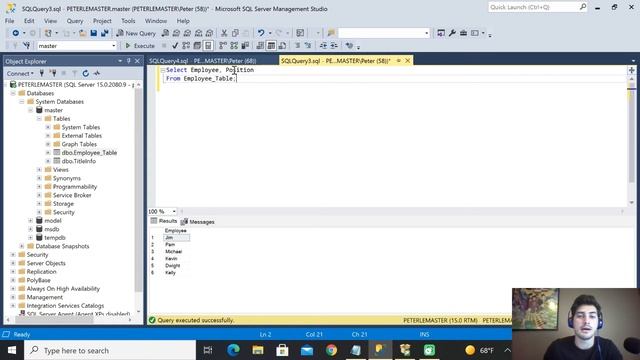Screen dimensions: 640x360
Task: Expand the Server Objects node
Action: pyautogui.click(x=13, y=263)
